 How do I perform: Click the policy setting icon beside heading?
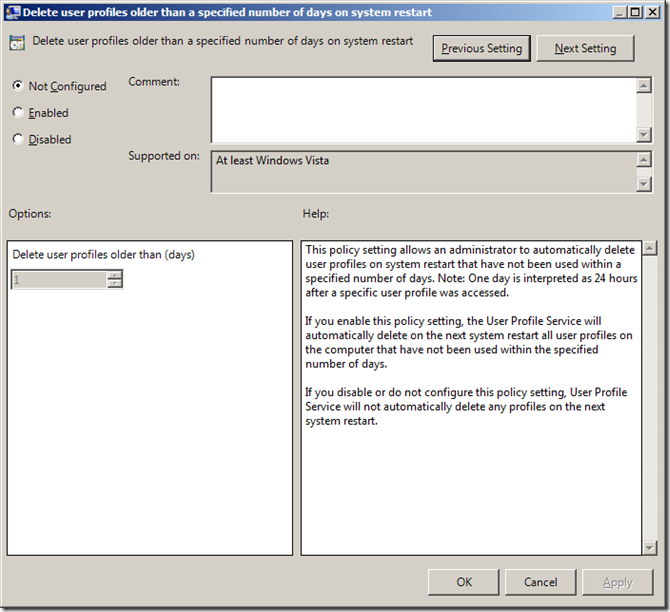tap(17, 43)
